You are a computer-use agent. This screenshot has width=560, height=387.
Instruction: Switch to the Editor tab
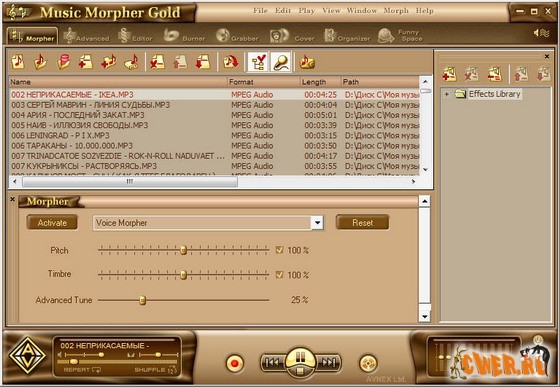pyautogui.click(x=136, y=36)
